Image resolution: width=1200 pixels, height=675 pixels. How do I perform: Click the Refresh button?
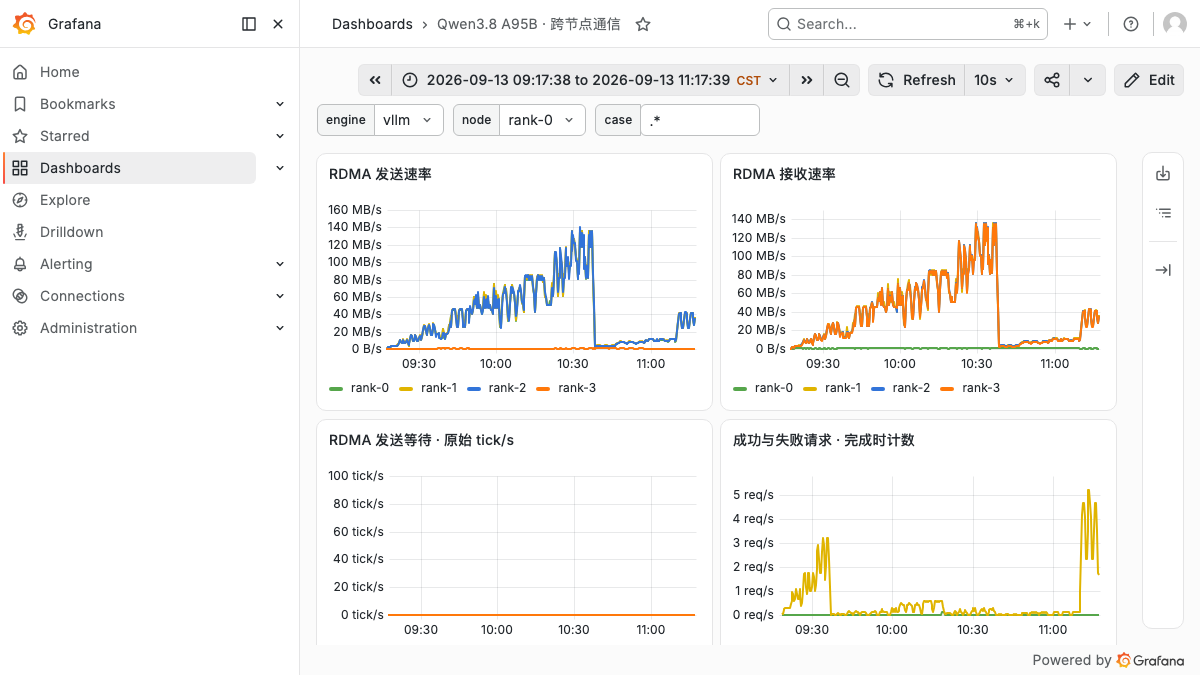pos(917,80)
